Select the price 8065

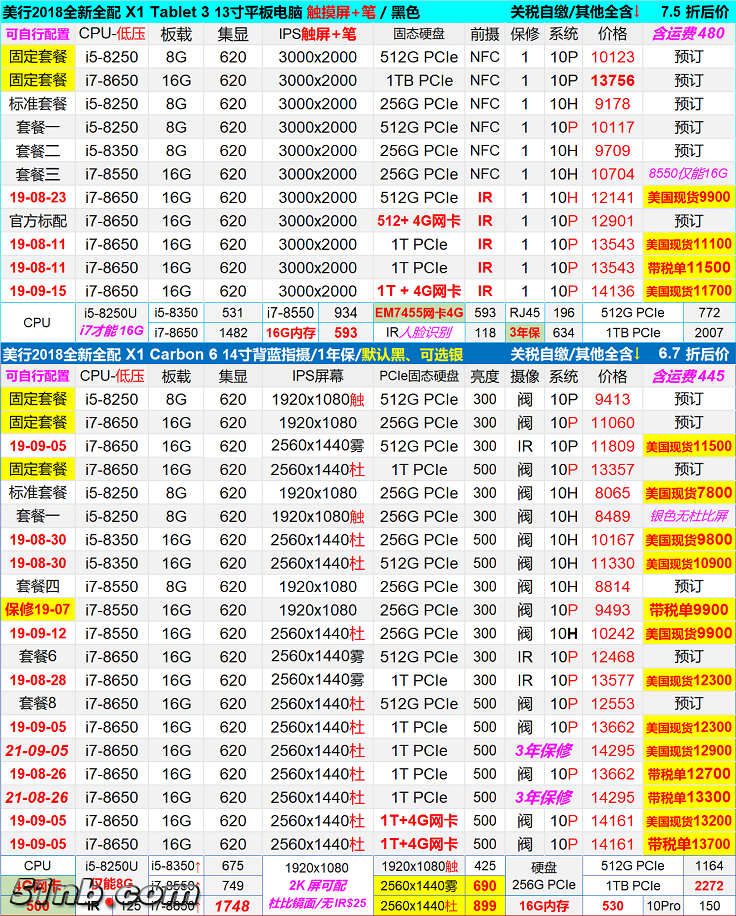pyautogui.click(x=612, y=493)
